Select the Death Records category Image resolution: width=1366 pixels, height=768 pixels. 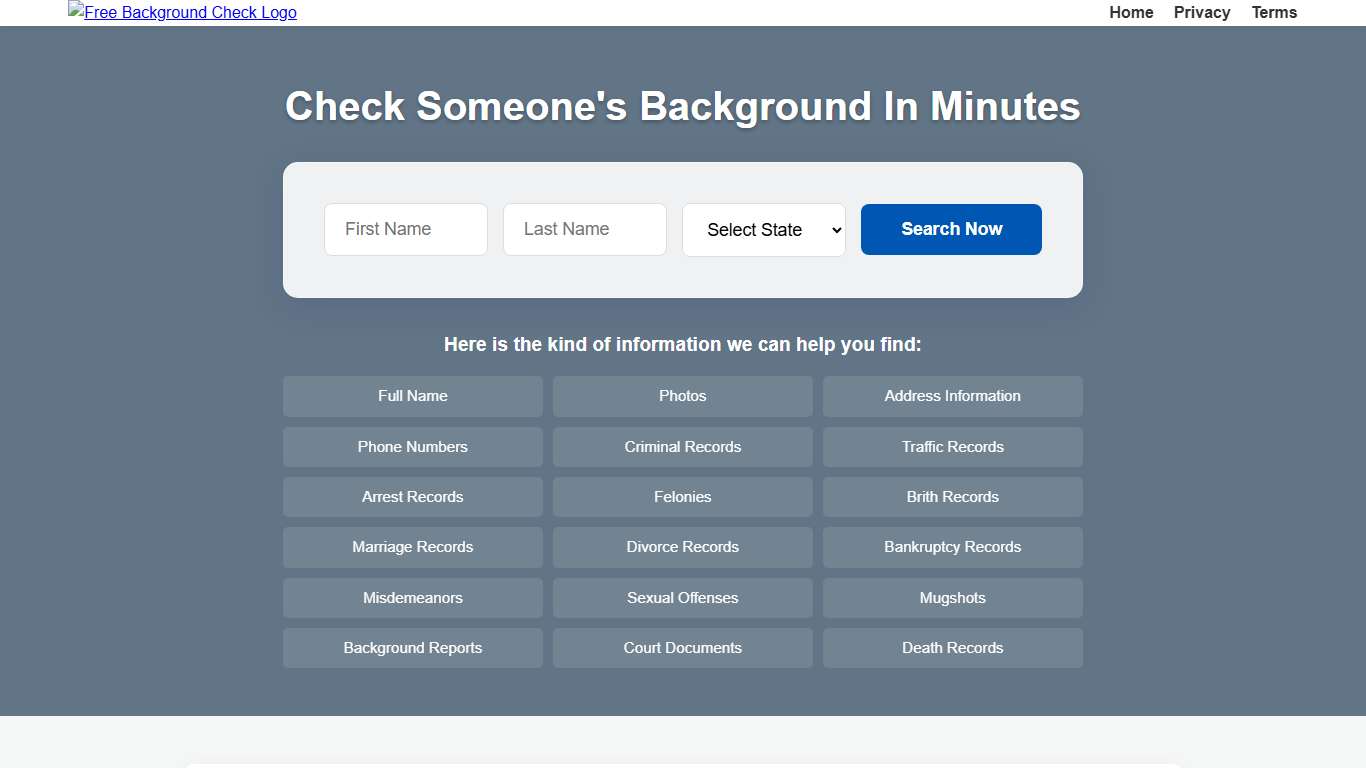point(952,648)
